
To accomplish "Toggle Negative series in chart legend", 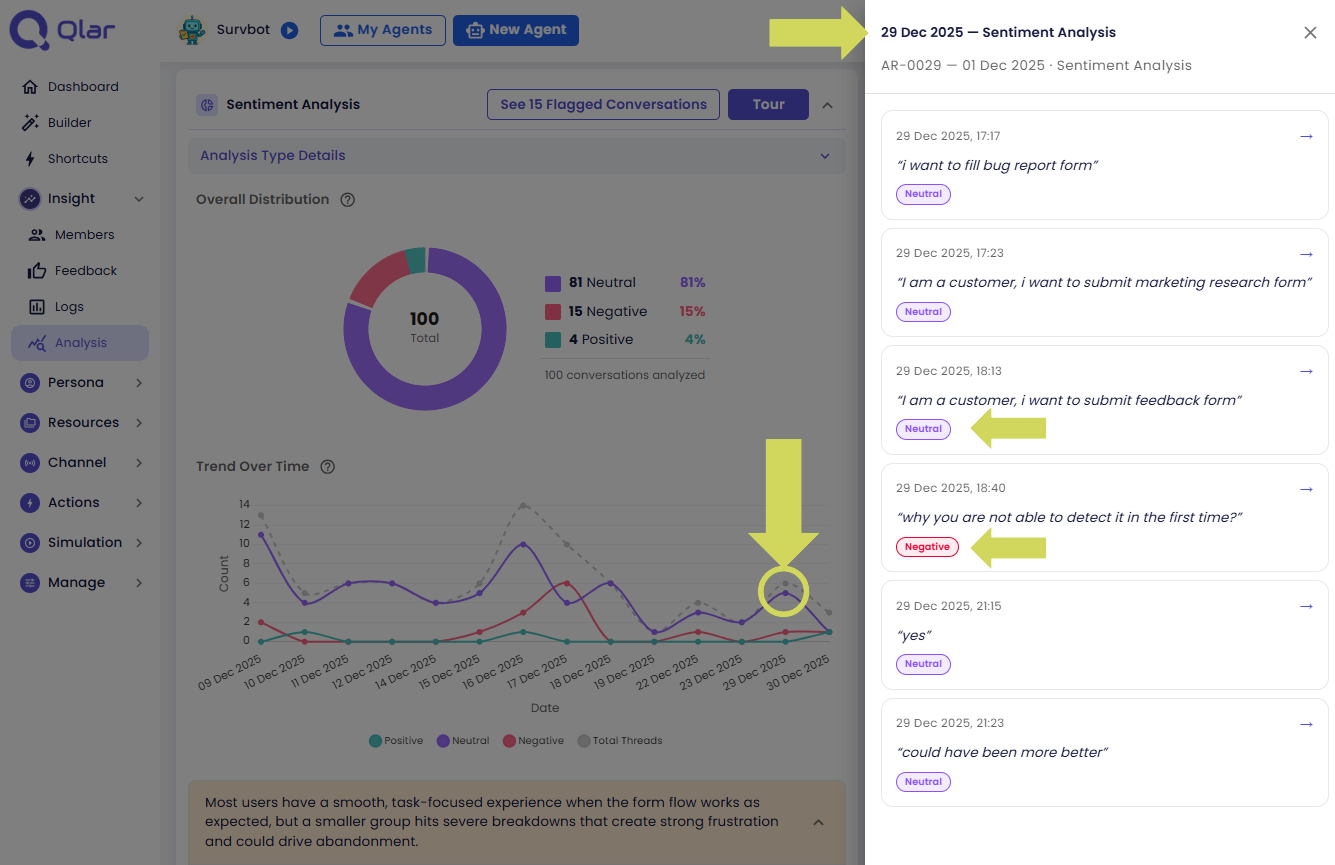I will tap(533, 741).
